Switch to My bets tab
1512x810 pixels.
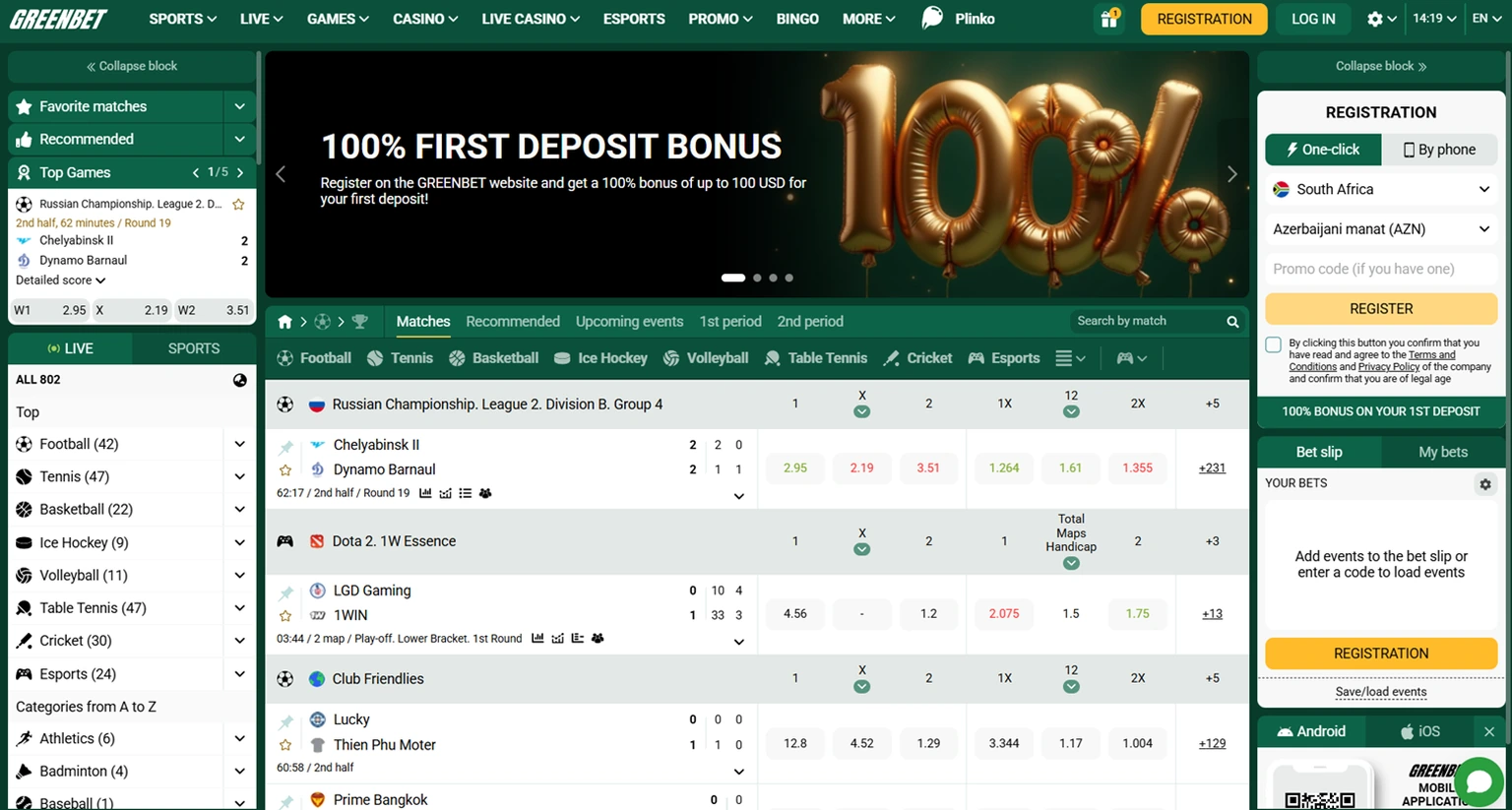1442,452
